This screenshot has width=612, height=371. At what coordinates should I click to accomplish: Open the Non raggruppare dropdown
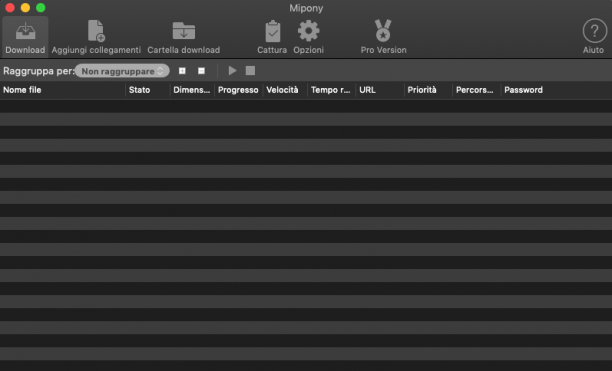pyautogui.click(x=122, y=71)
